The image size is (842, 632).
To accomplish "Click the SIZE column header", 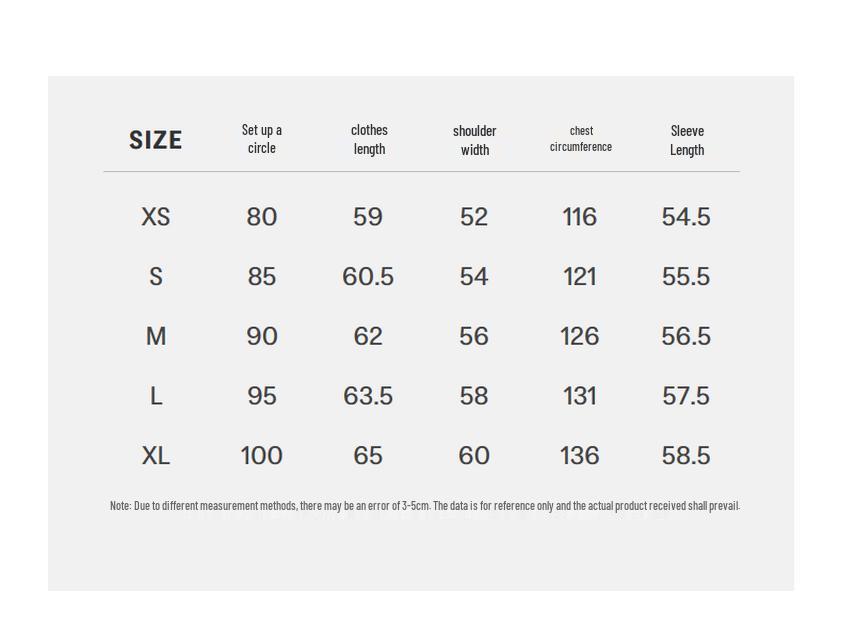I will (156, 140).
